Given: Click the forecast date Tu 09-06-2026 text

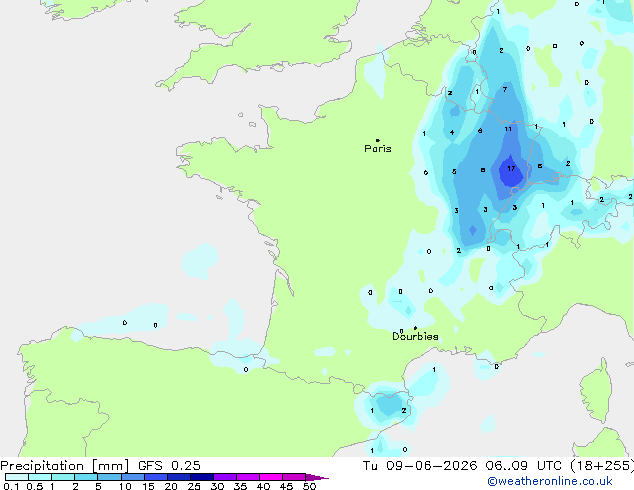Looking at the screenshot, I should tap(420, 466).
